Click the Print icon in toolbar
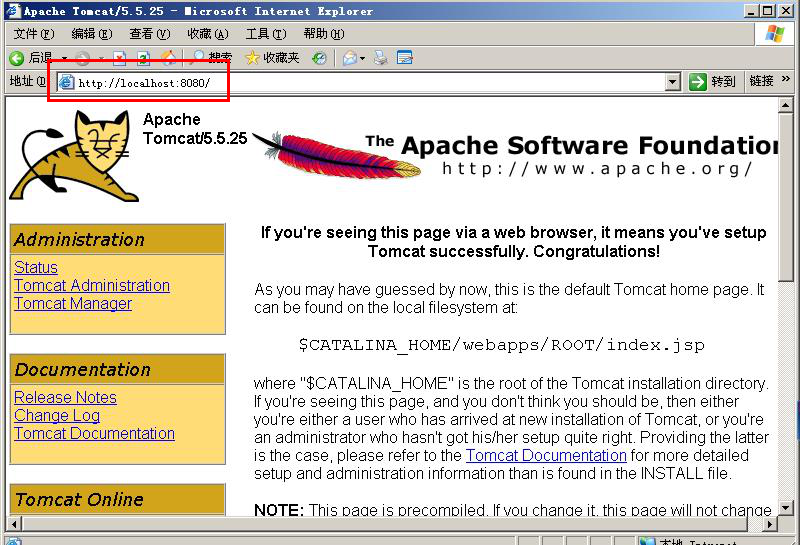 380,58
